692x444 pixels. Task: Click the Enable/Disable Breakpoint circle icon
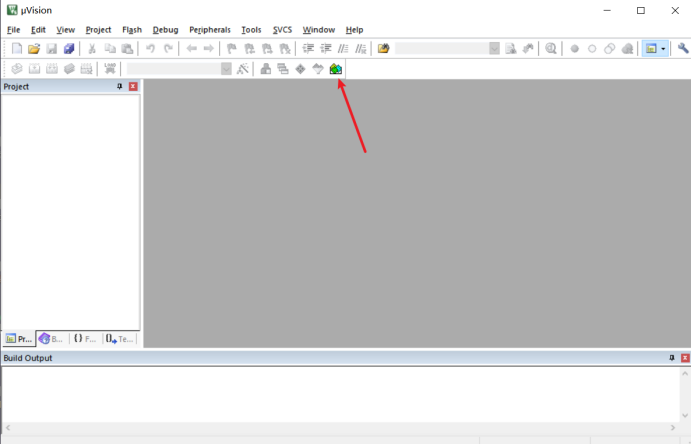[592, 49]
